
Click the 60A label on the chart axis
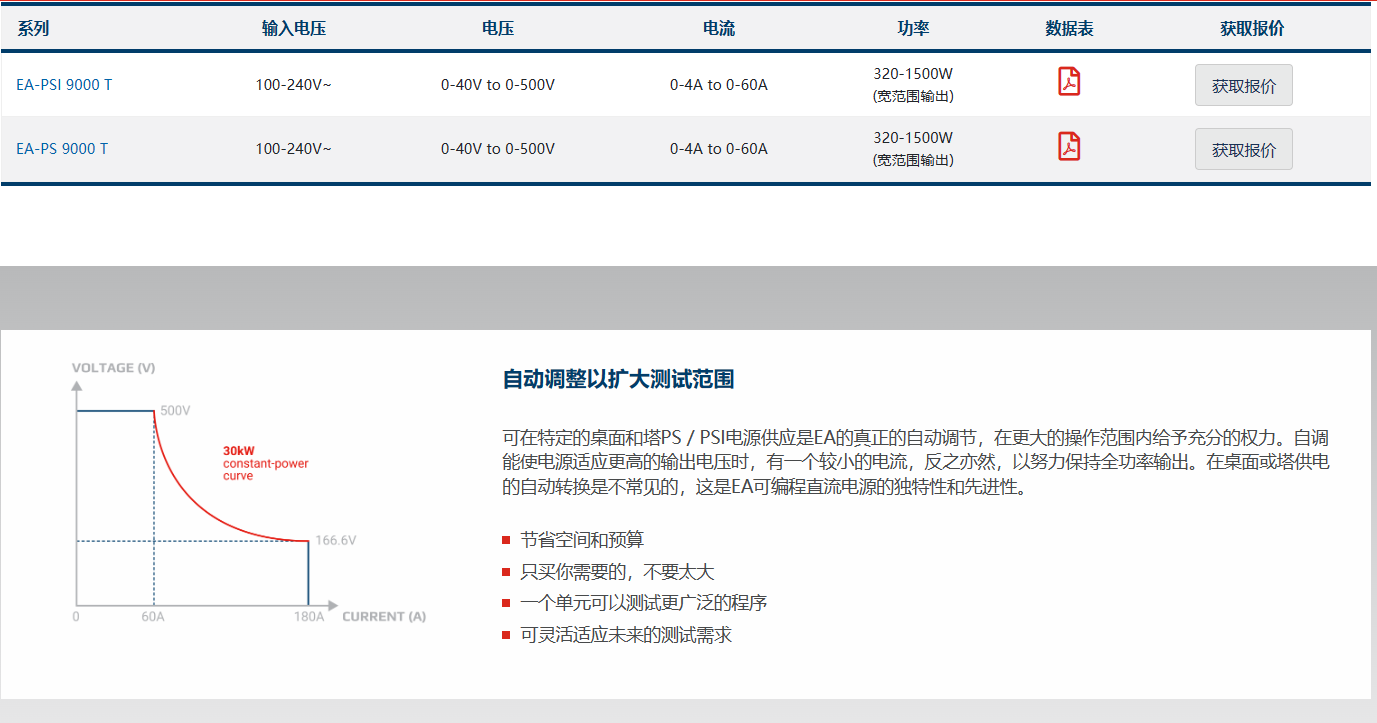click(x=153, y=617)
